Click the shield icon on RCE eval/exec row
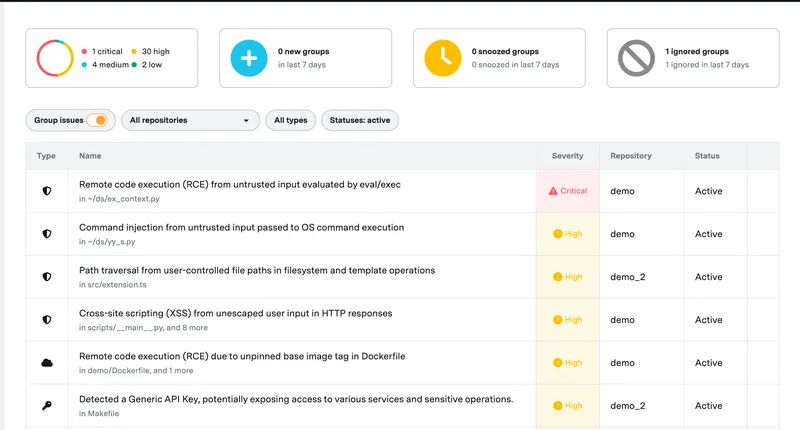The height and width of the screenshot is (430, 800). [46, 191]
